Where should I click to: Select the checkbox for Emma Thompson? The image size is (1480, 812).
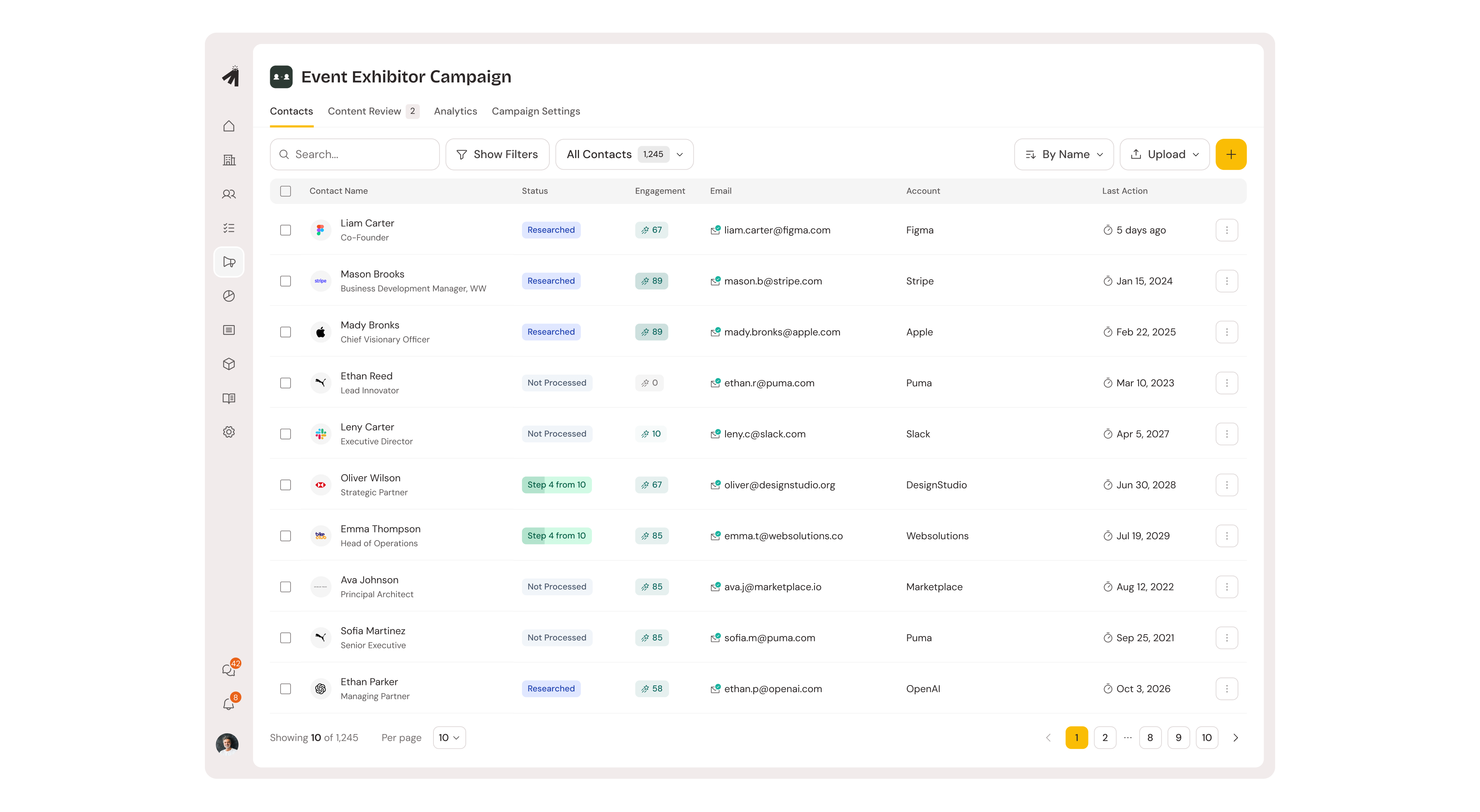pos(285,536)
